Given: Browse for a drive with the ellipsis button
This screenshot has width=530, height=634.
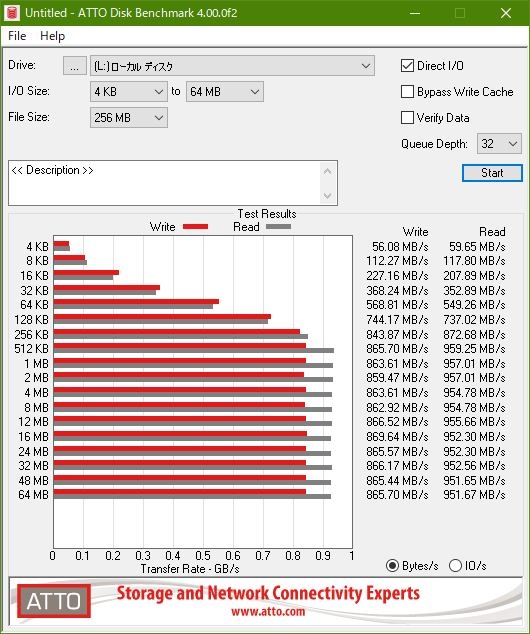Looking at the screenshot, I should click(x=74, y=66).
